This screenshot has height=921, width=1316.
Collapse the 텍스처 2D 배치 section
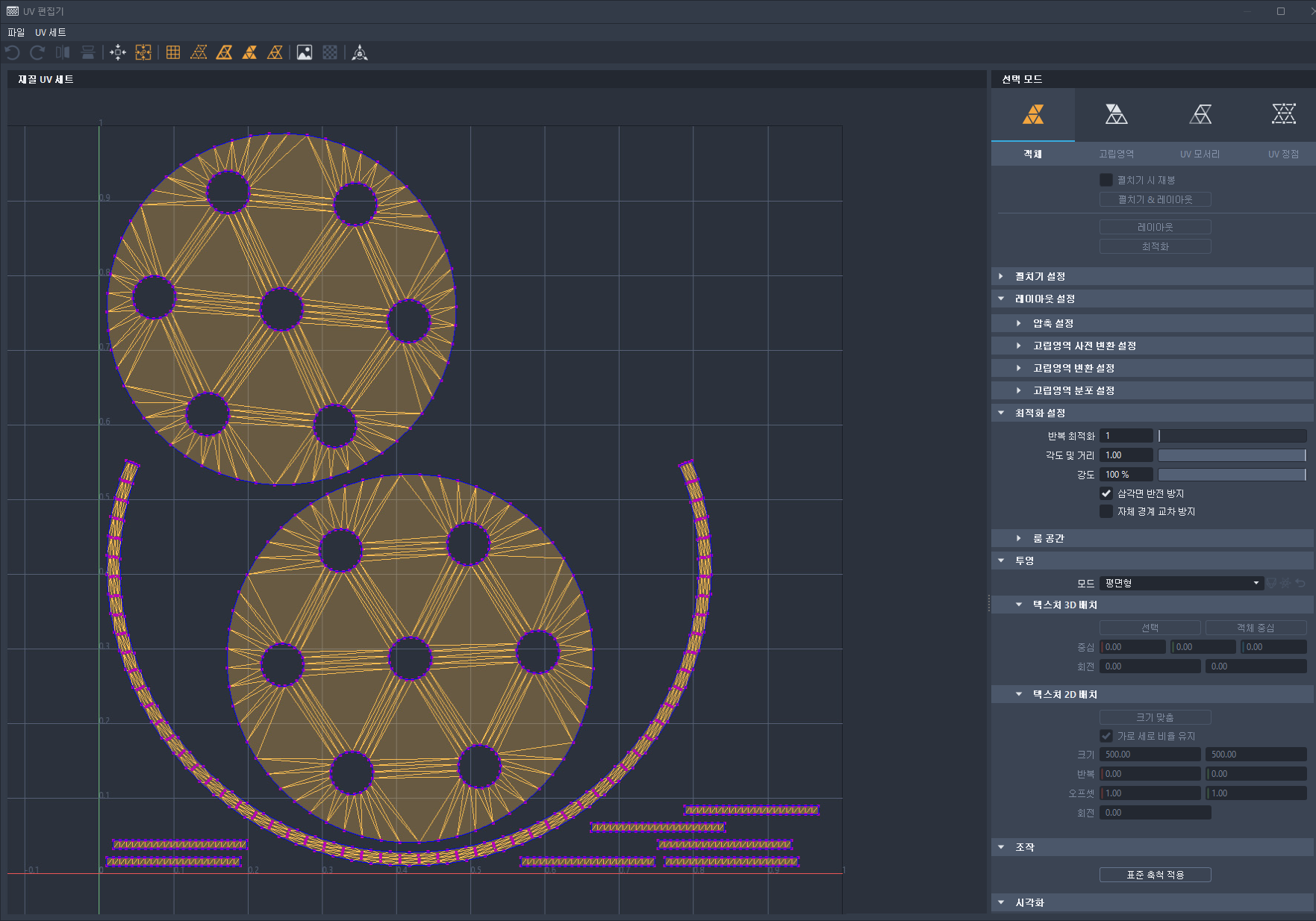[1153, 694]
